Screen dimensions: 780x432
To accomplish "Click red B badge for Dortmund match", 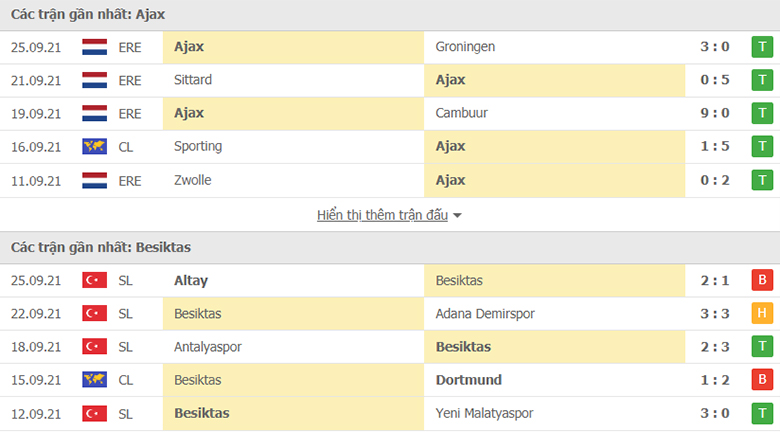I will [762, 380].
